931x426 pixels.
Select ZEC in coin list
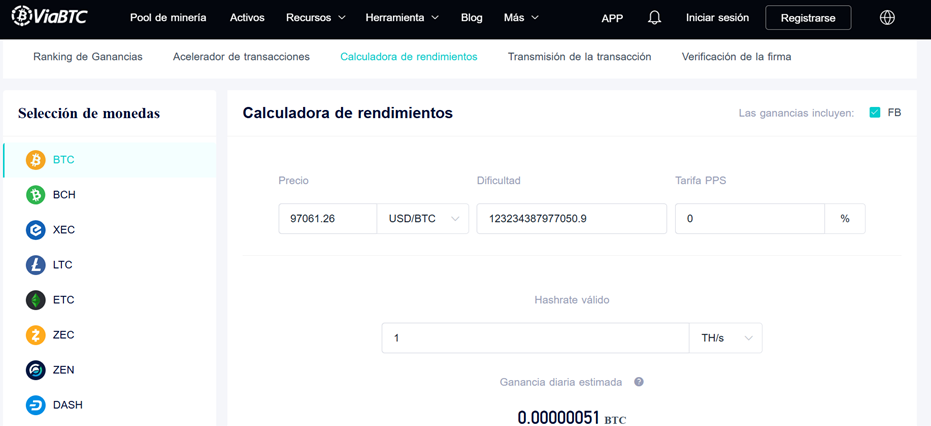click(x=109, y=335)
